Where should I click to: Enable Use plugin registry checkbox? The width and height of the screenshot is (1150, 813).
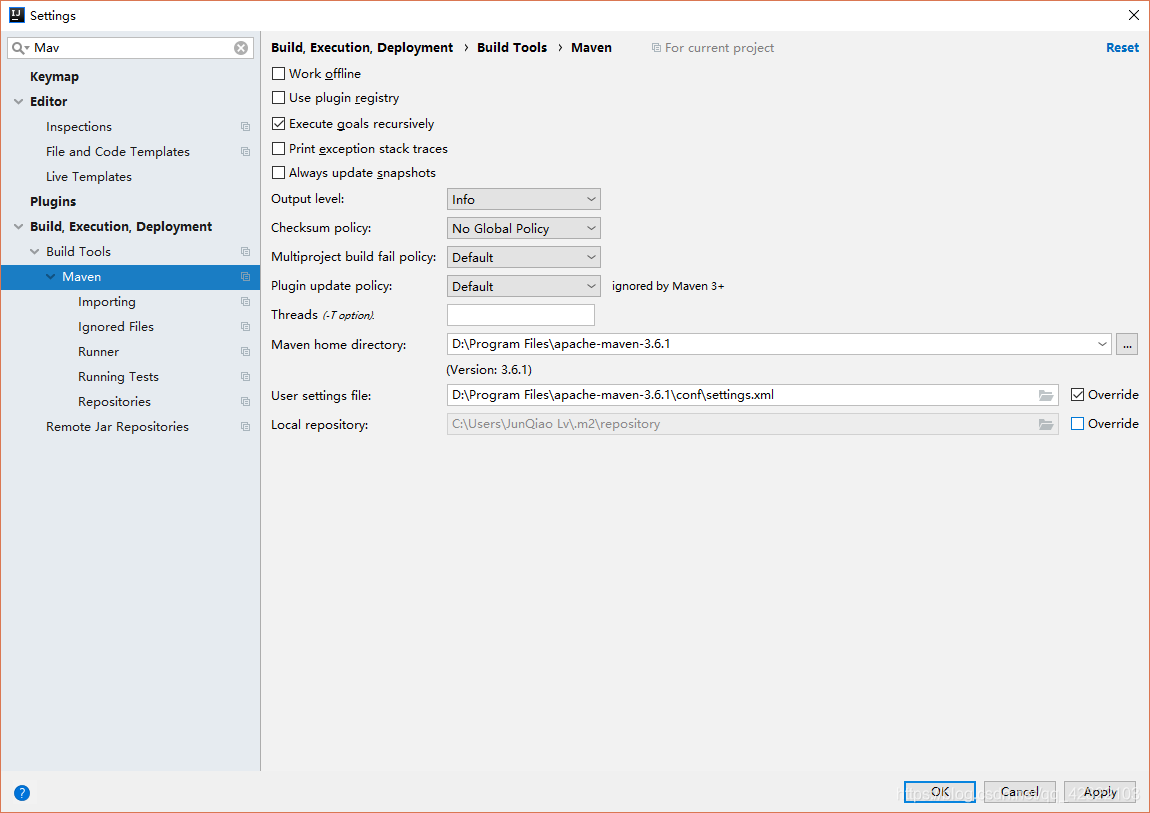click(x=279, y=98)
